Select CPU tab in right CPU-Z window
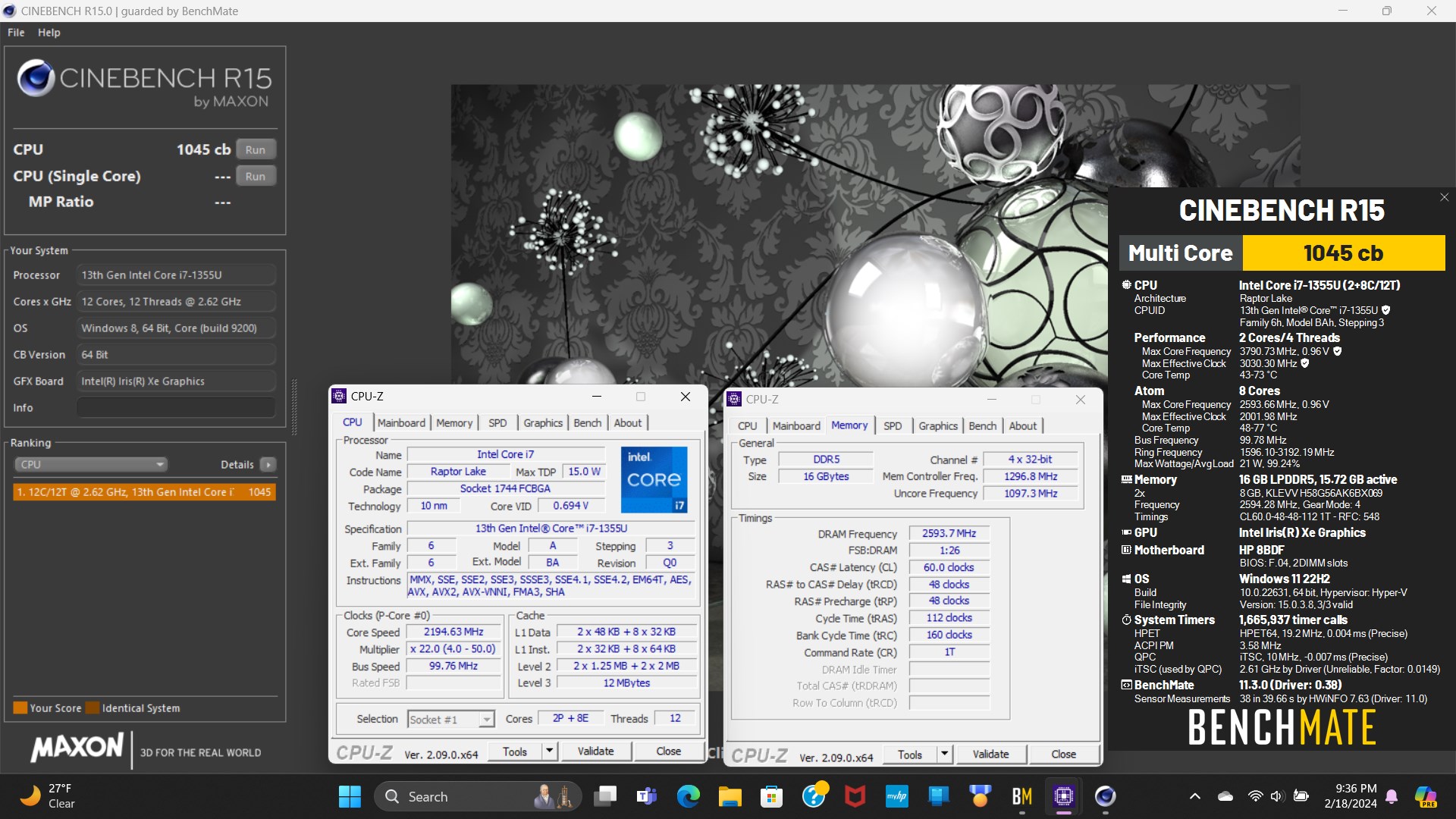The height and width of the screenshot is (819, 1456). point(747,426)
